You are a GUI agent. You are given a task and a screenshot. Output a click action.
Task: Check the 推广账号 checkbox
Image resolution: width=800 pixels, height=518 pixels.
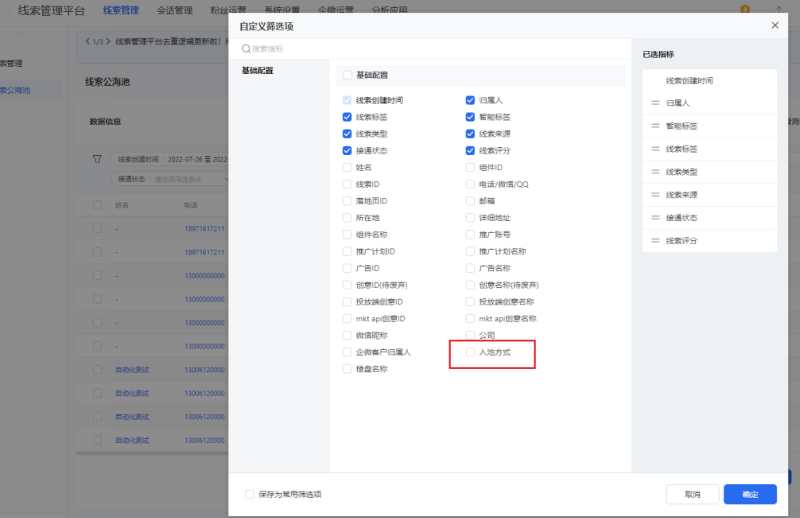pos(470,235)
